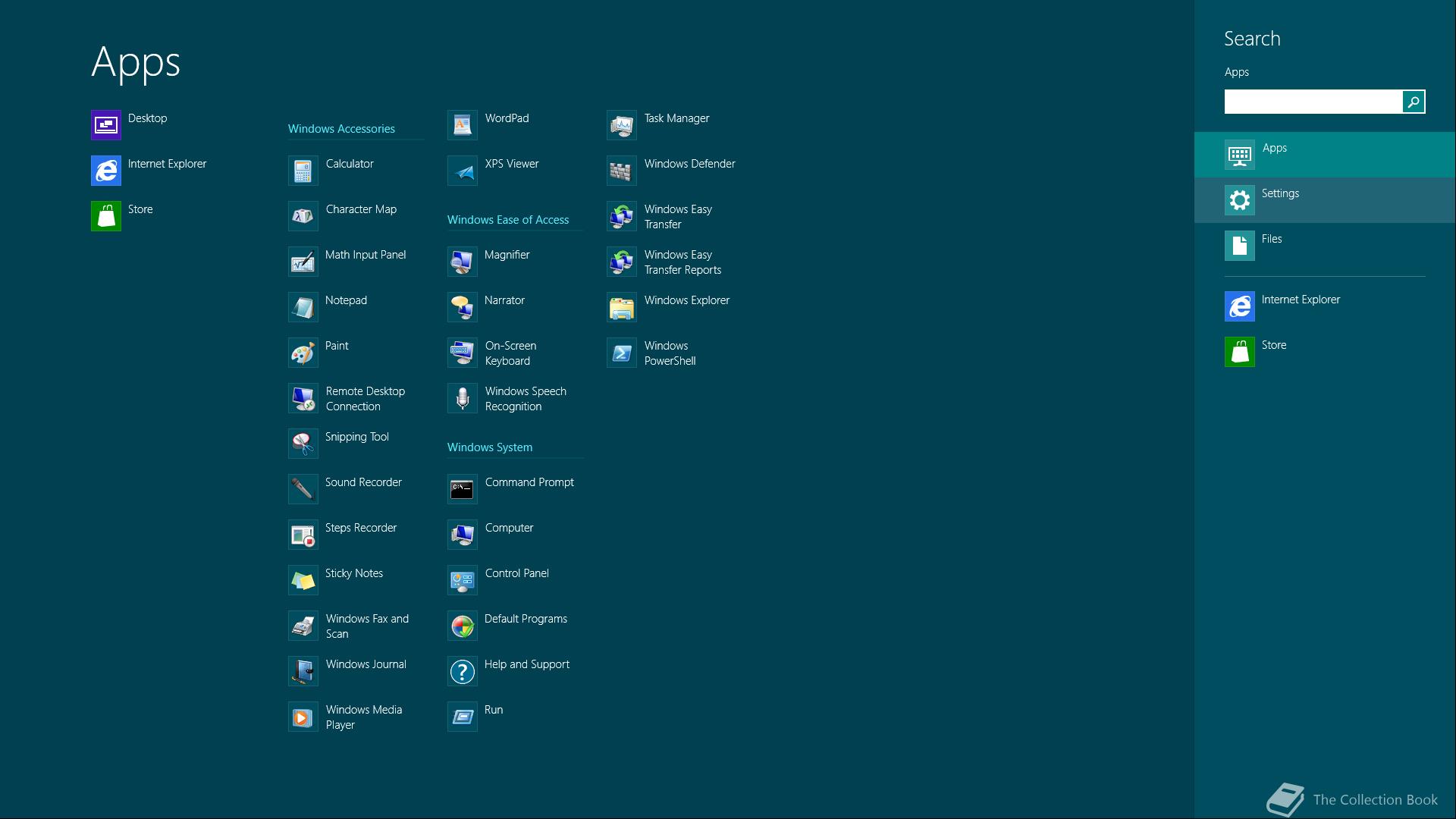Open Windows Easy Transfer Reports icon
Image resolution: width=1456 pixels, height=819 pixels.
click(622, 262)
